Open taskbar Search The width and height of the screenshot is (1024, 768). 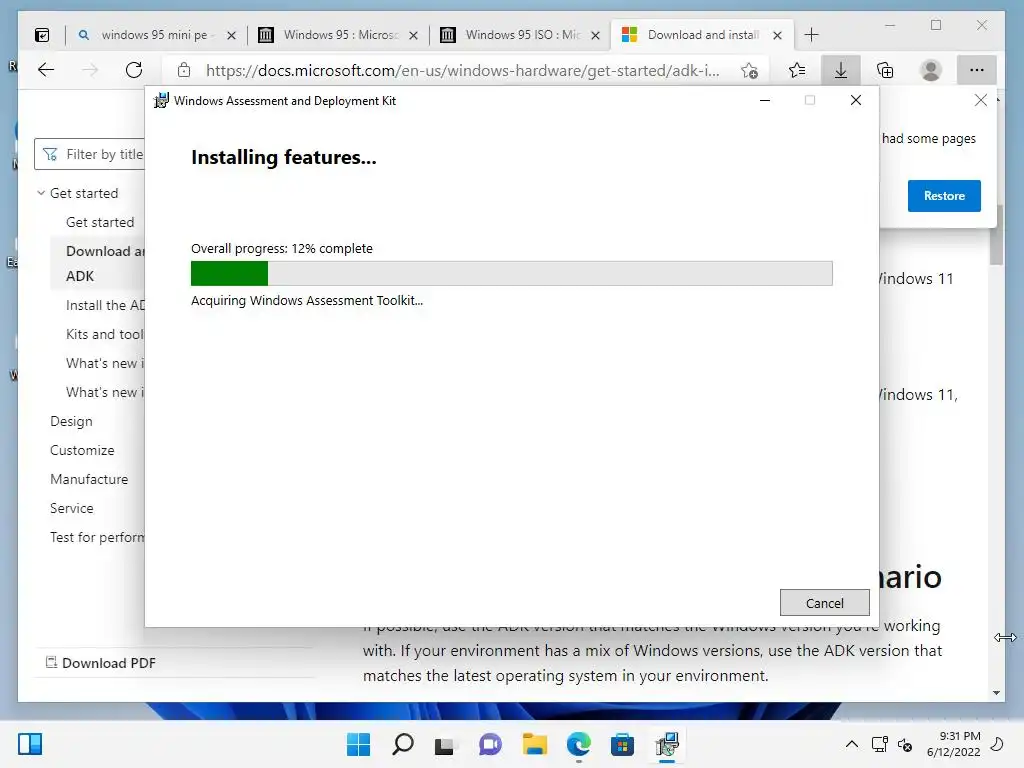[x=402, y=744]
